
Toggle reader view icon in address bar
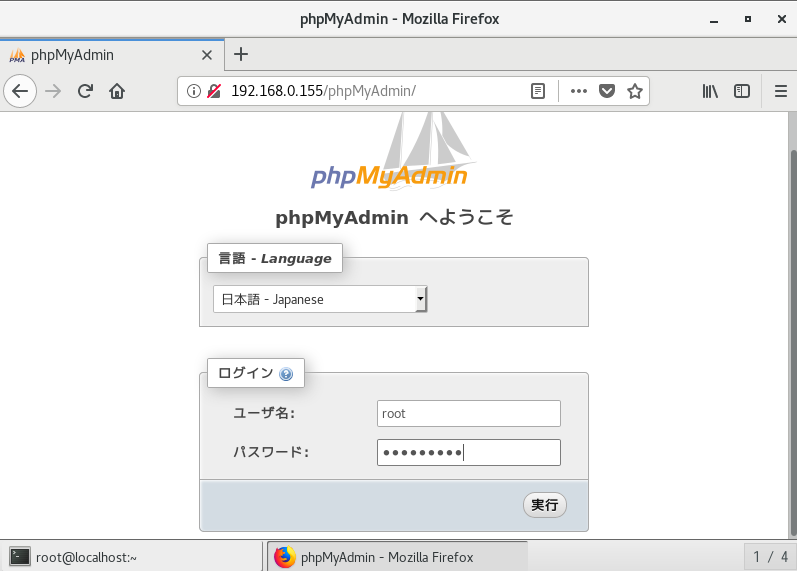tap(538, 91)
